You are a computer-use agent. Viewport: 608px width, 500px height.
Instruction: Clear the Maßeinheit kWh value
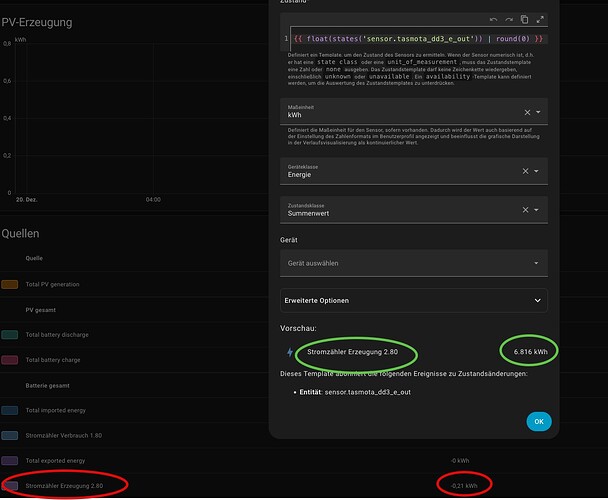pos(527,112)
